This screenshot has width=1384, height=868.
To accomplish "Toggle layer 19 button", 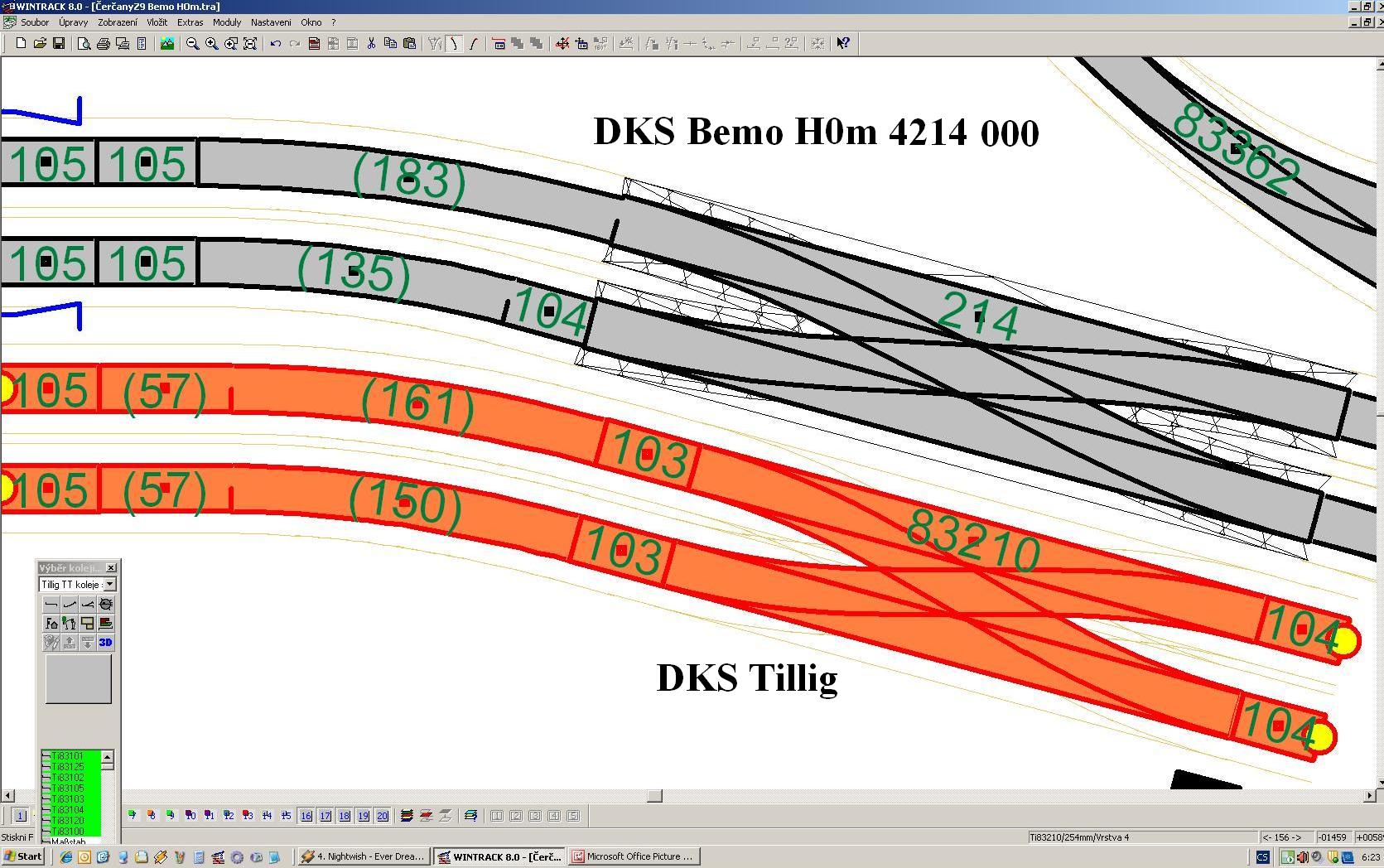I will pos(364,816).
